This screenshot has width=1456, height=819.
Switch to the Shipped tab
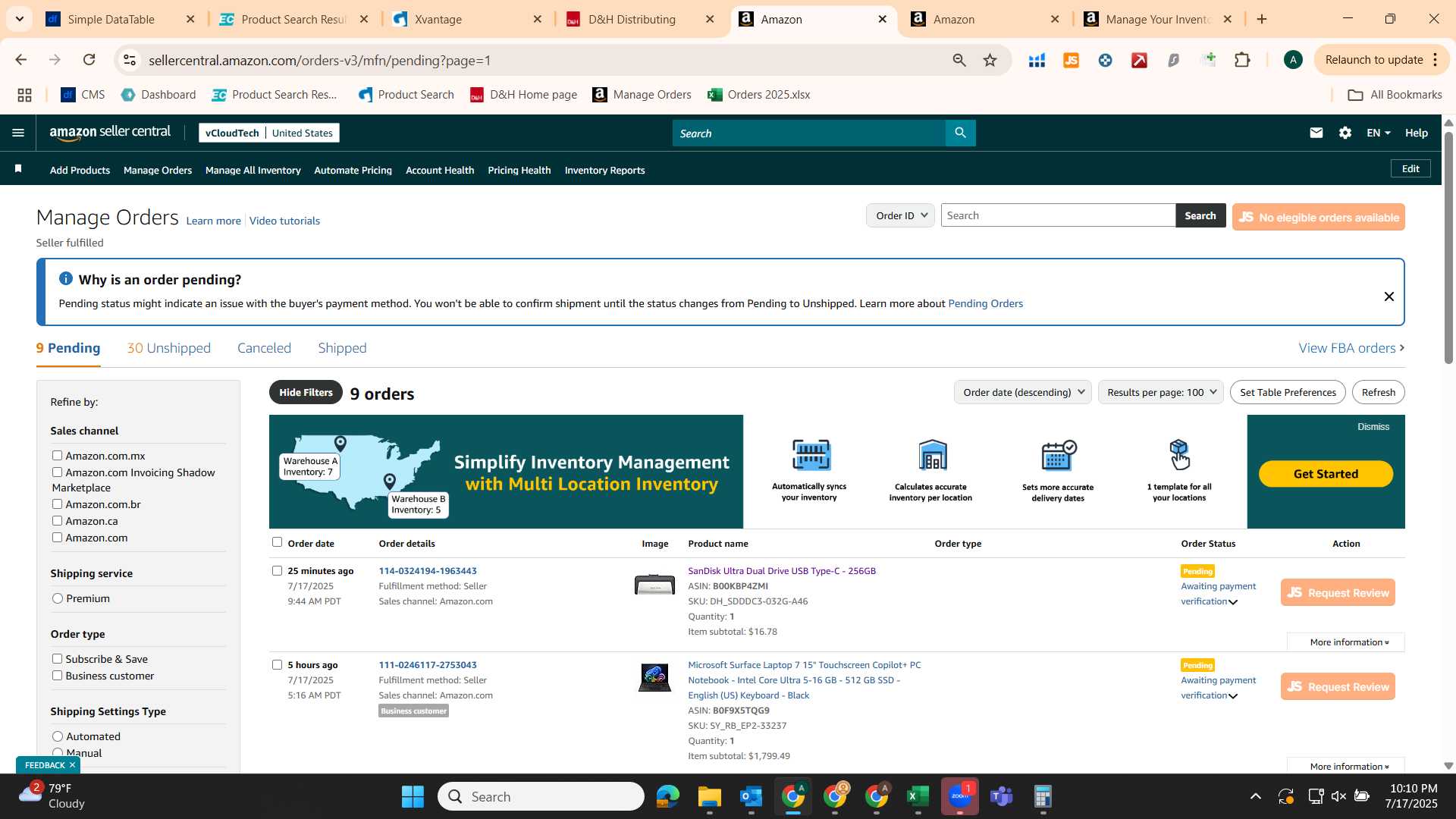click(x=342, y=348)
